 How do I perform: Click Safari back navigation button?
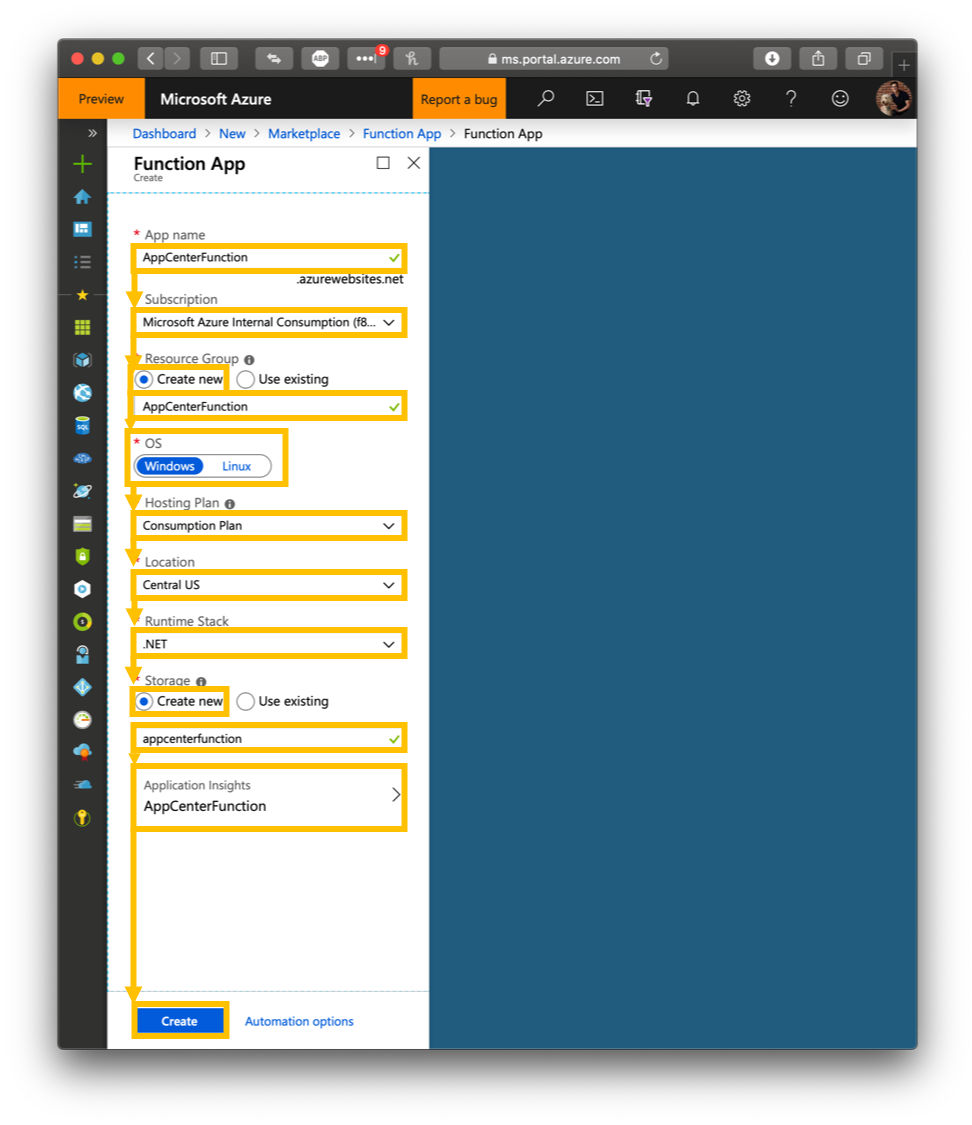click(x=151, y=58)
